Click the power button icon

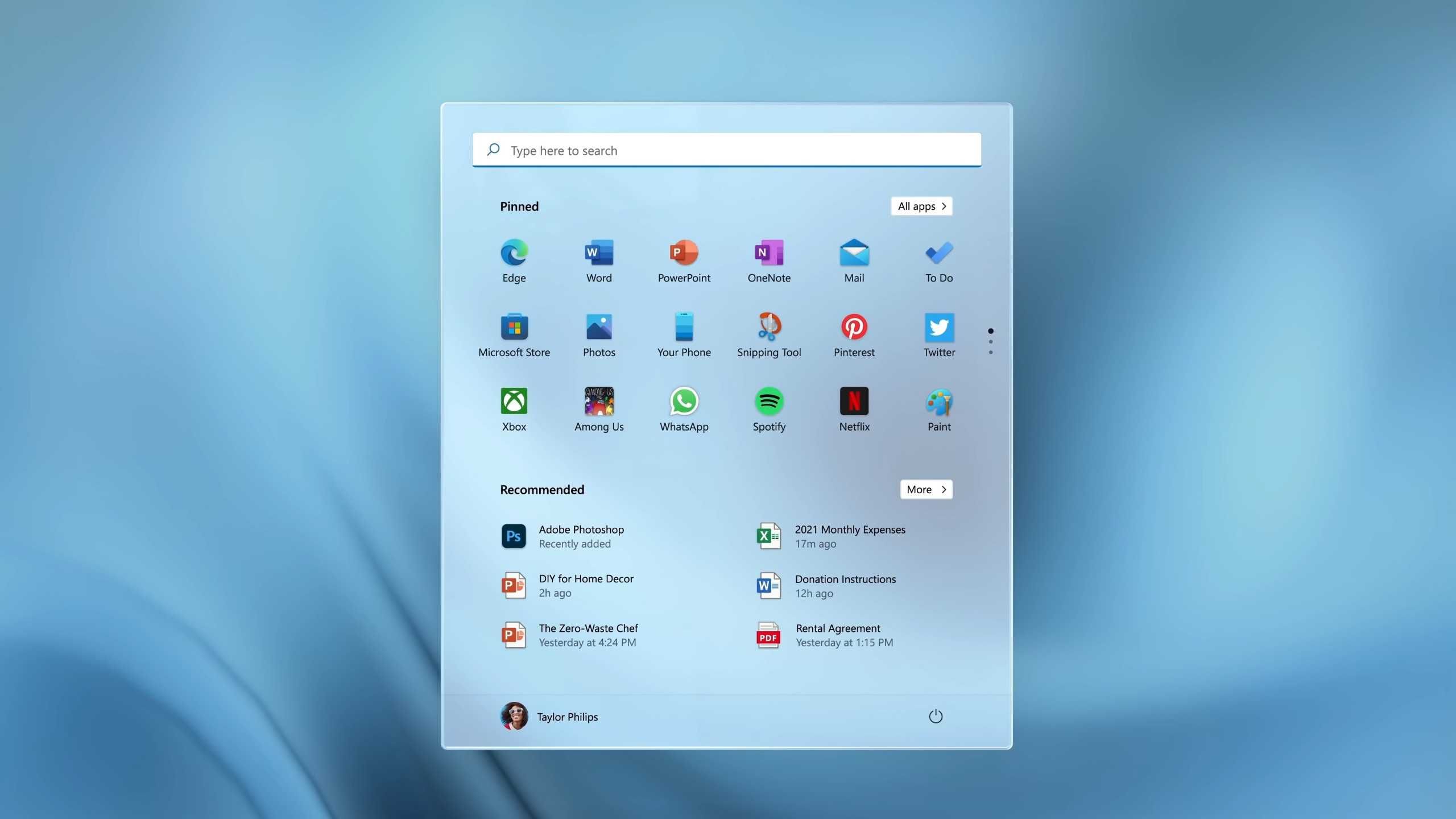click(934, 716)
